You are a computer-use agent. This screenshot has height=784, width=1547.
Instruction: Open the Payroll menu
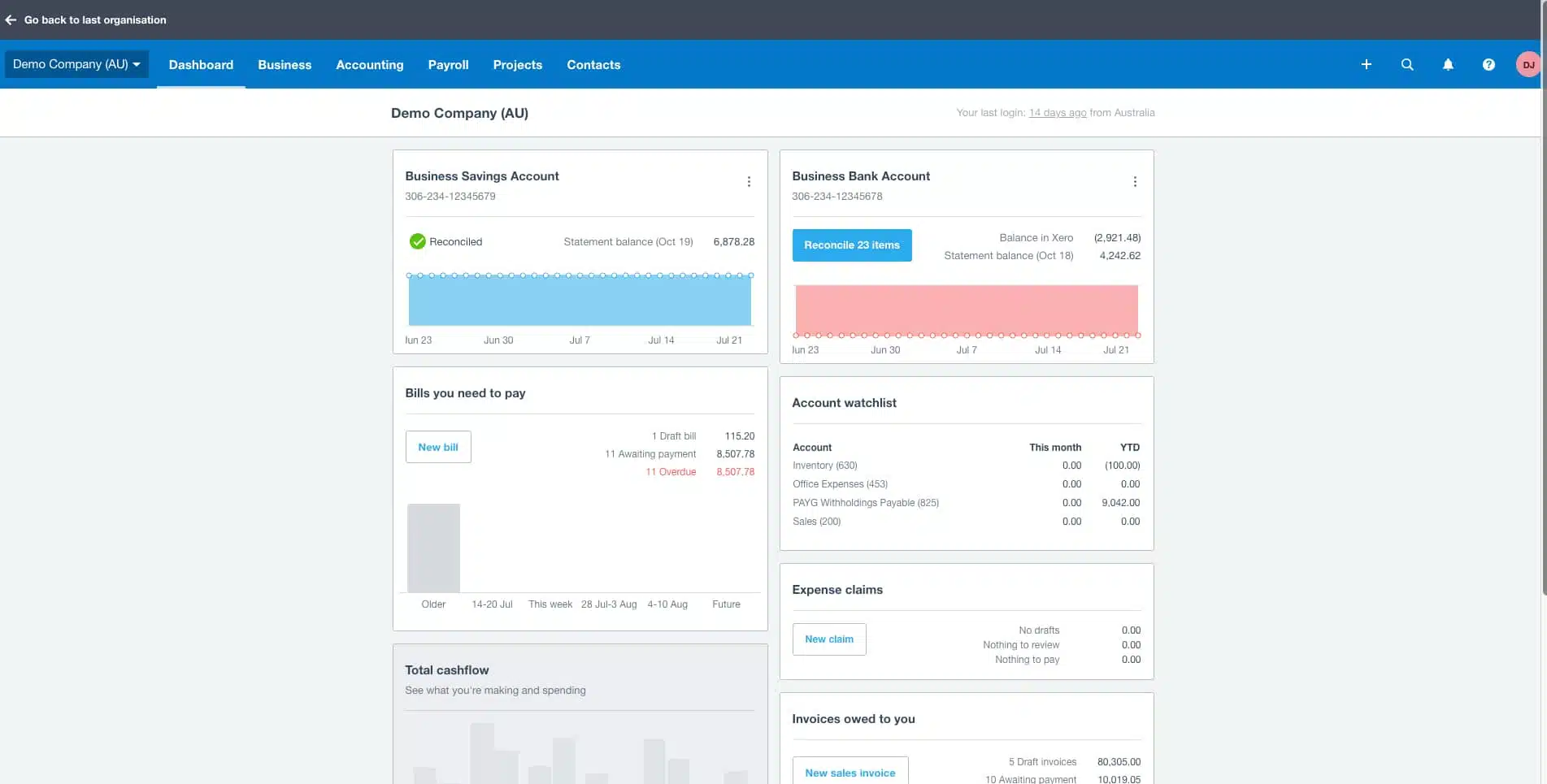click(448, 65)
